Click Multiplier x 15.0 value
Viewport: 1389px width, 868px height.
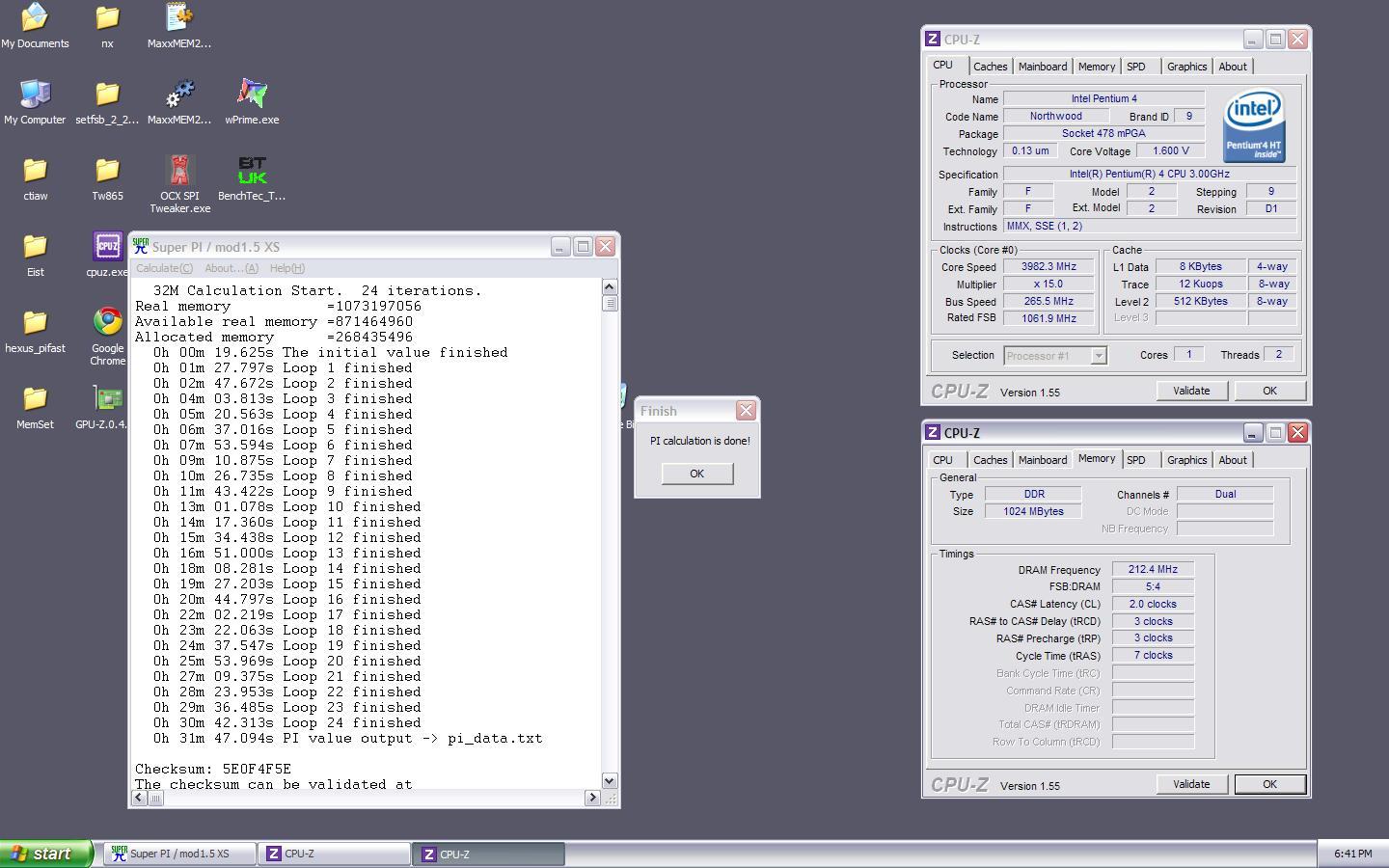(1049, 284)
